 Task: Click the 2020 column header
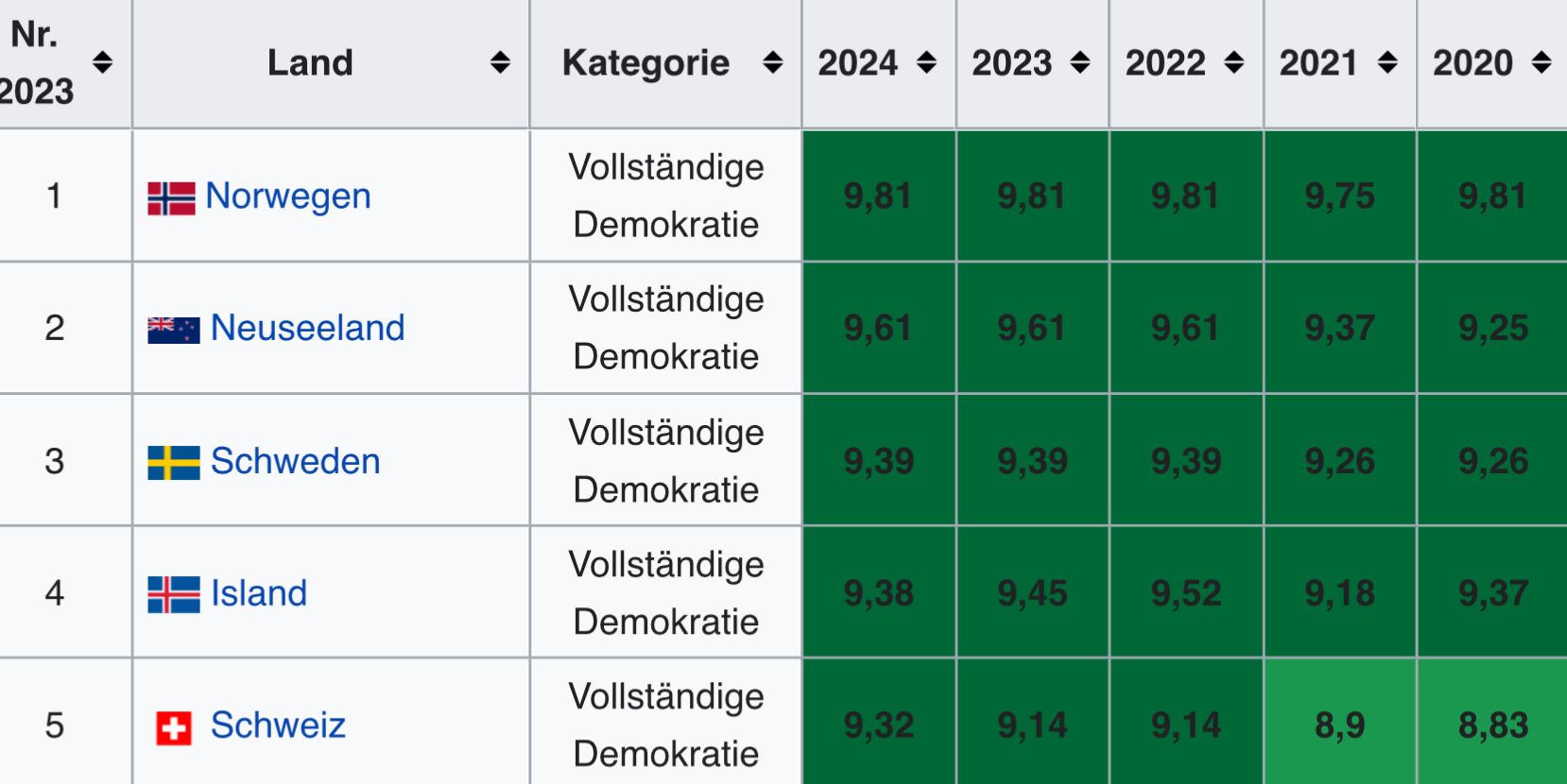(x=1472, y=63)
